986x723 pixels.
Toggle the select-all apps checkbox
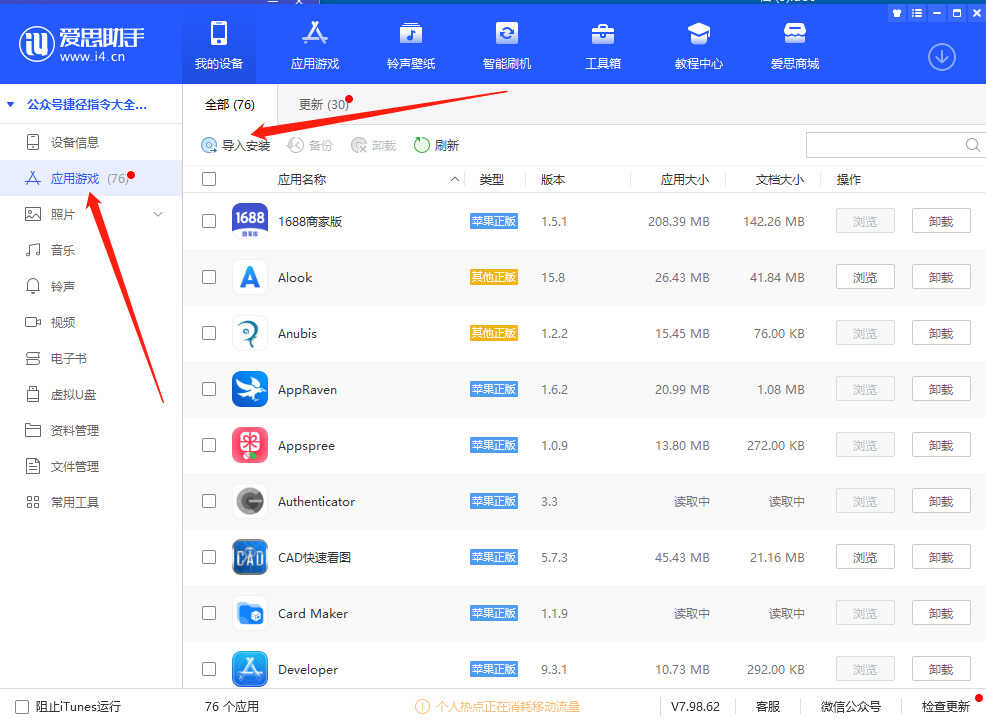(x=209, y=179)
